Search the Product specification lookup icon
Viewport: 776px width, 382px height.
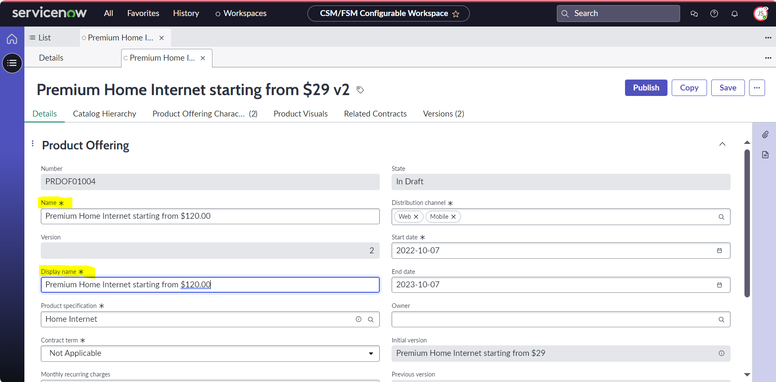pos(370,319)
